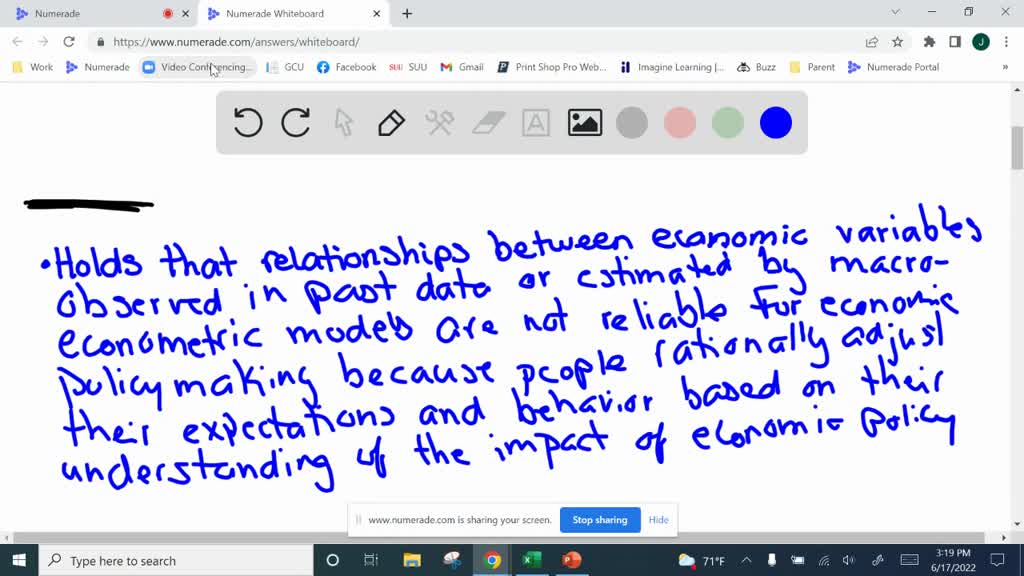Viewport: 1024px width, 576px height.
Task: Open Chrome three-dot menu
Action: click(x=1006, y=42)
